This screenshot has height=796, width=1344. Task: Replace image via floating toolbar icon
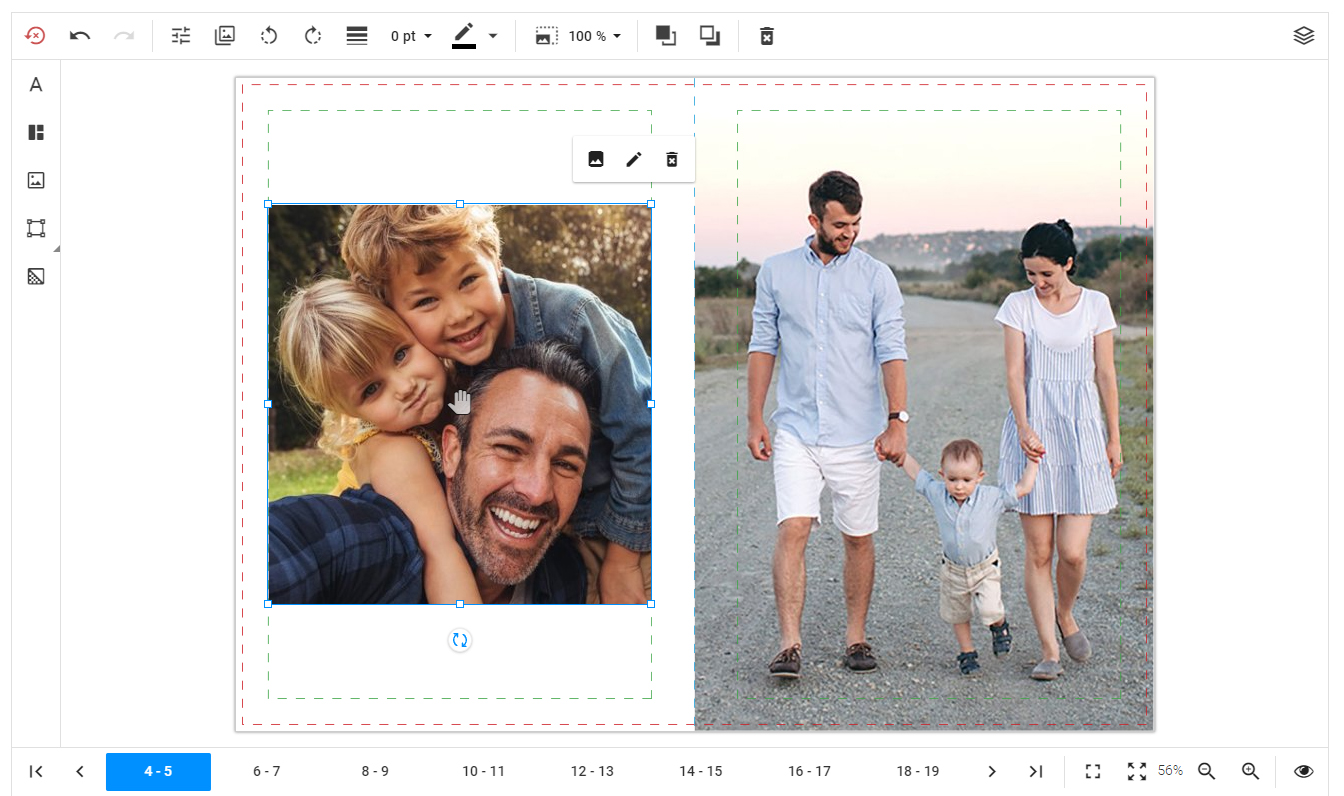pos(596,159)
